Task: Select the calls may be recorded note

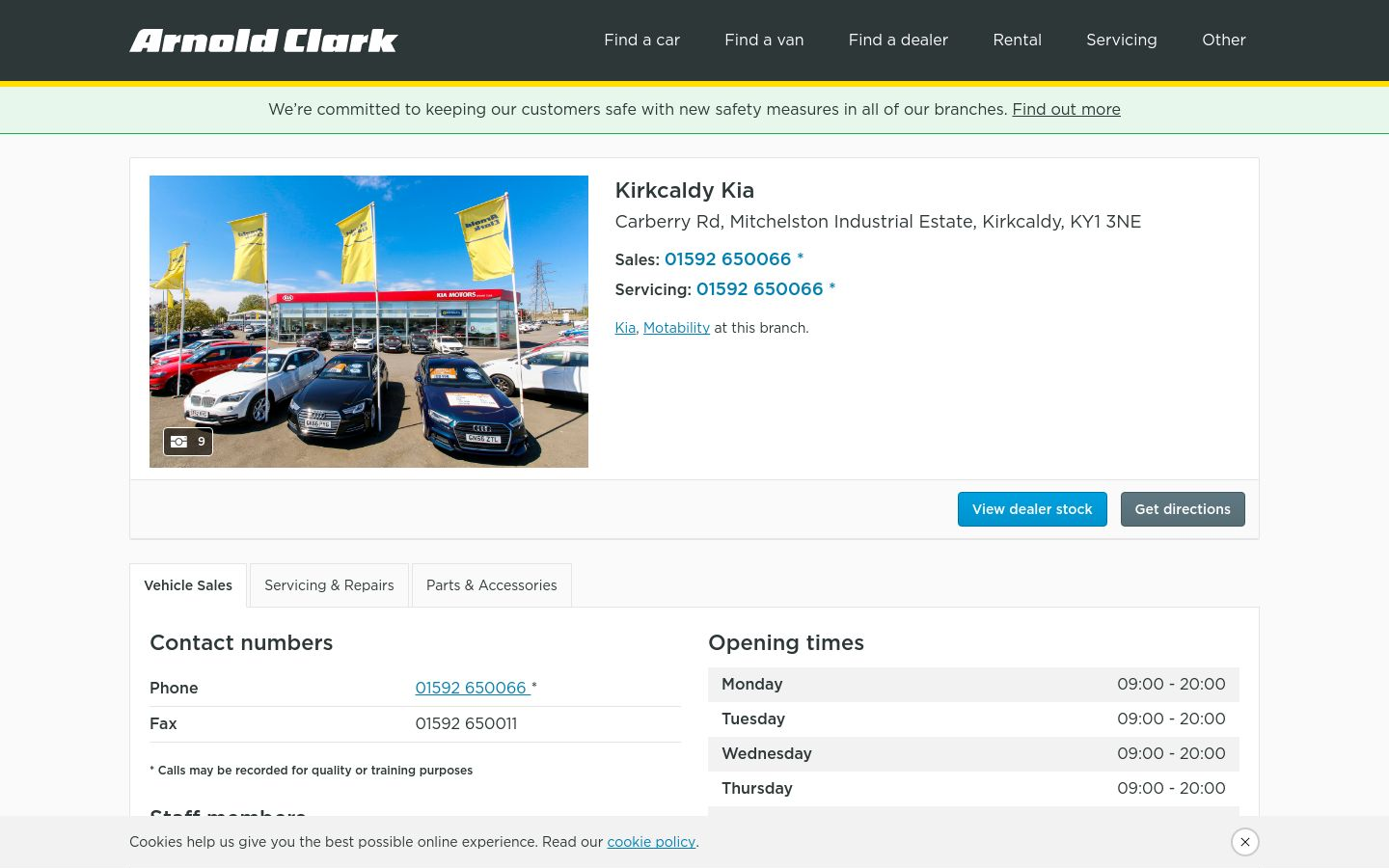Action: click(x=311, y=771)
